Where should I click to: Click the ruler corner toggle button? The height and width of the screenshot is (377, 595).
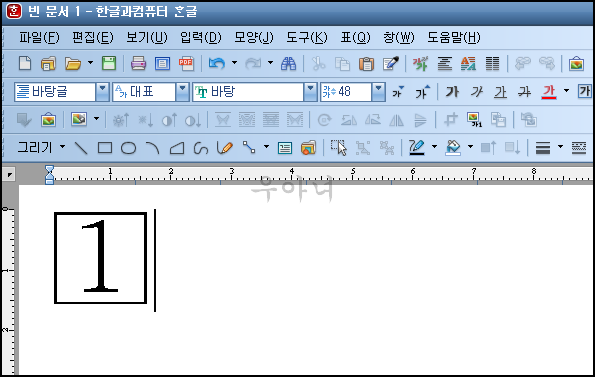[9, 175]
